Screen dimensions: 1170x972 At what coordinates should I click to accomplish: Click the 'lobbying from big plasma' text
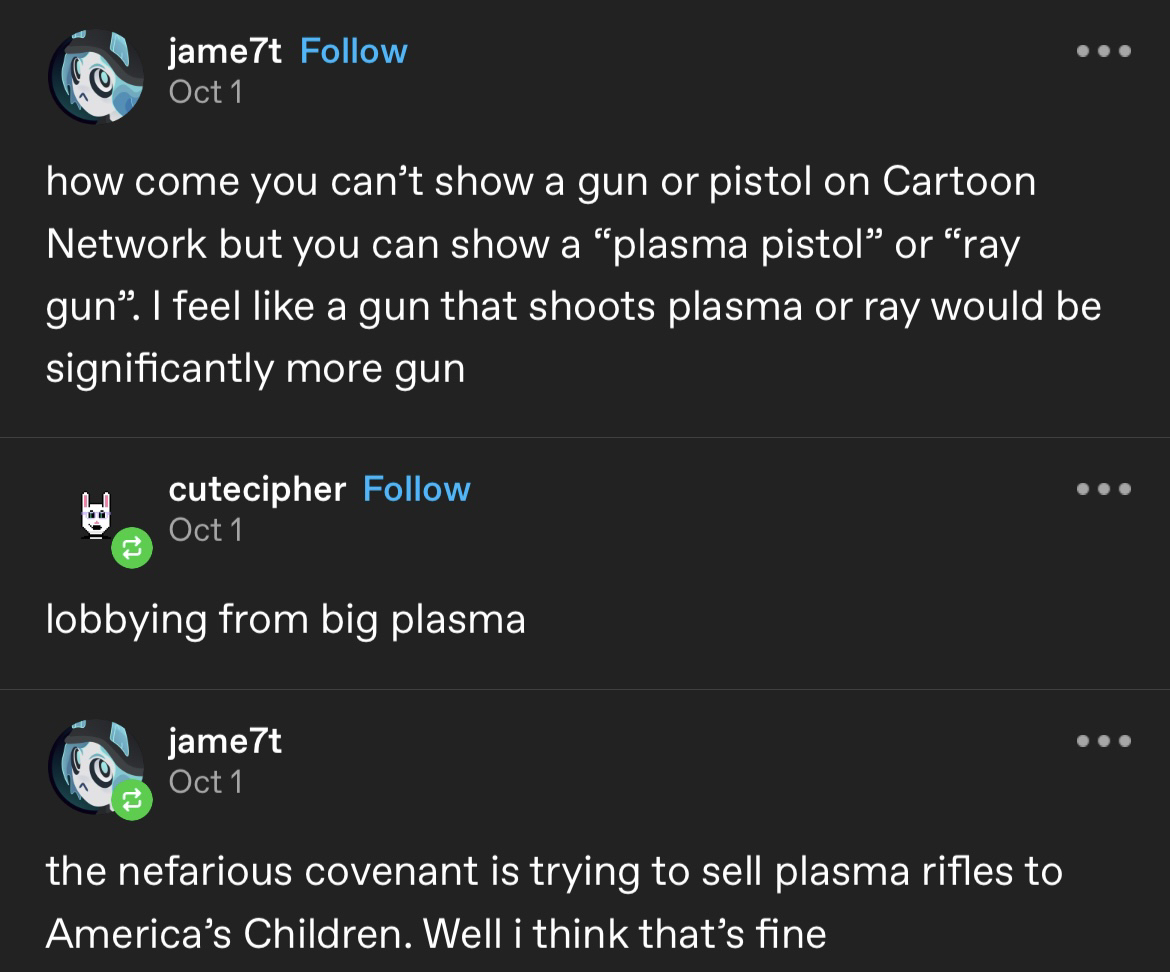coord(285,621)
